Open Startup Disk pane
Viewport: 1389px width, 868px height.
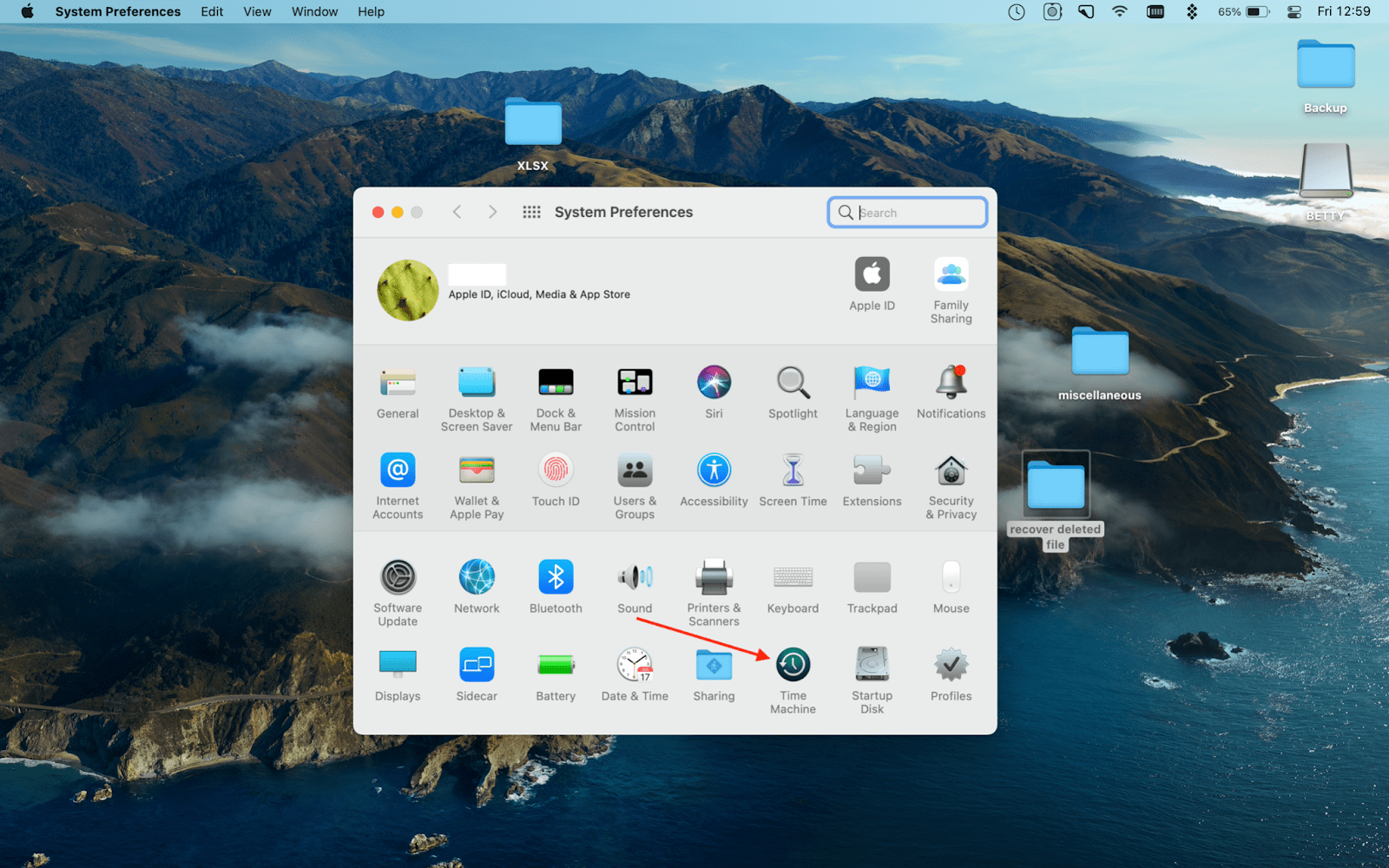point(872,681)
